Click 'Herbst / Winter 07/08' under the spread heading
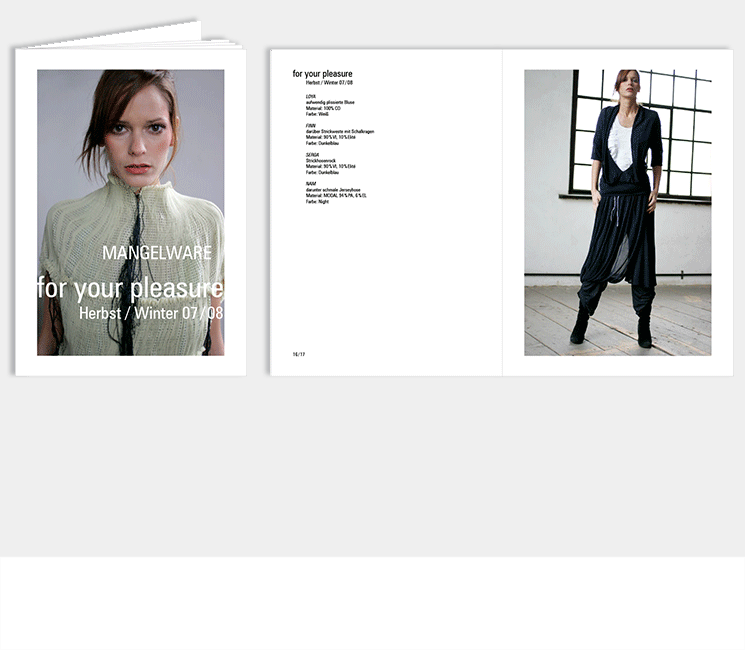This screenshot has height=650, width=745. [329, 83]
